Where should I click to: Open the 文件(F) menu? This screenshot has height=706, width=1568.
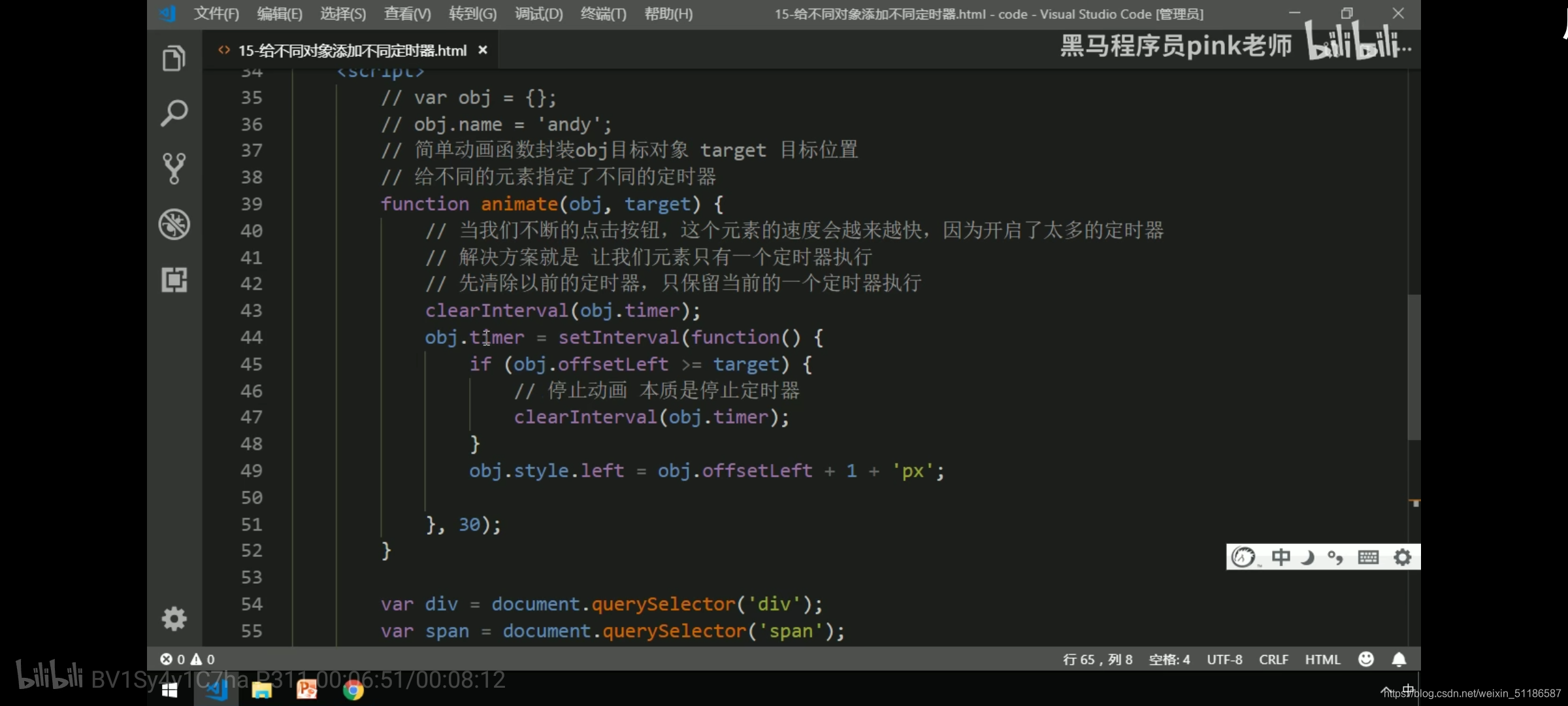tap(216, 14)
